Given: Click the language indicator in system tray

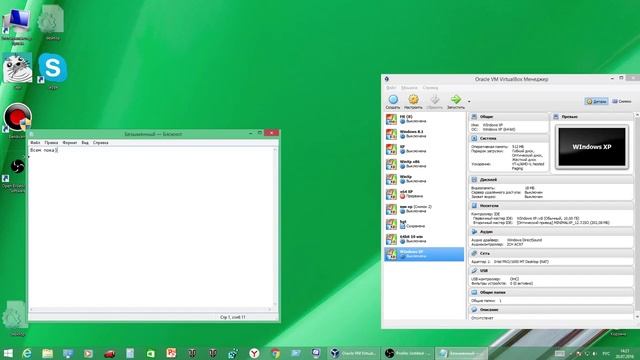Looking at the screenshot, I should pos(606,353).
